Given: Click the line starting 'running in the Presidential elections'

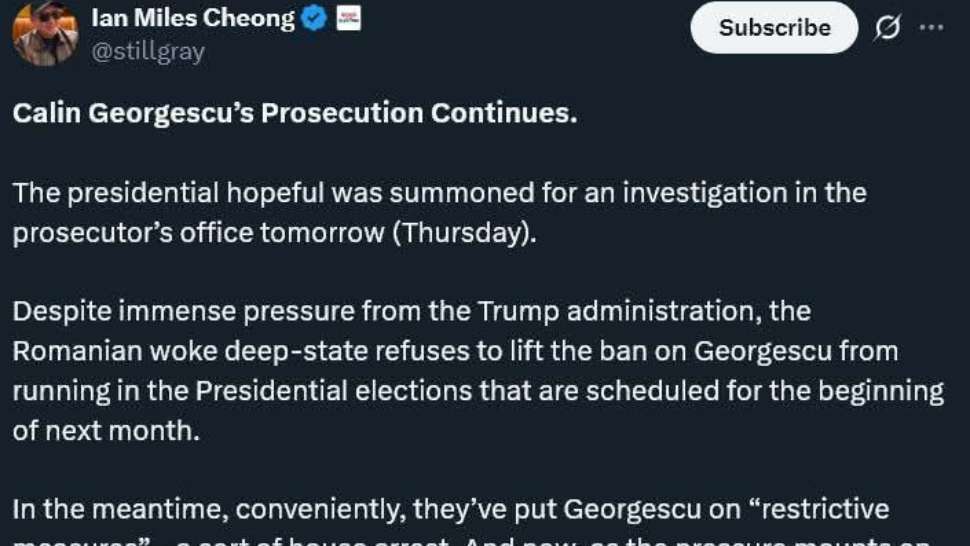Looking at the screenshot, I should tap(478, 391).
